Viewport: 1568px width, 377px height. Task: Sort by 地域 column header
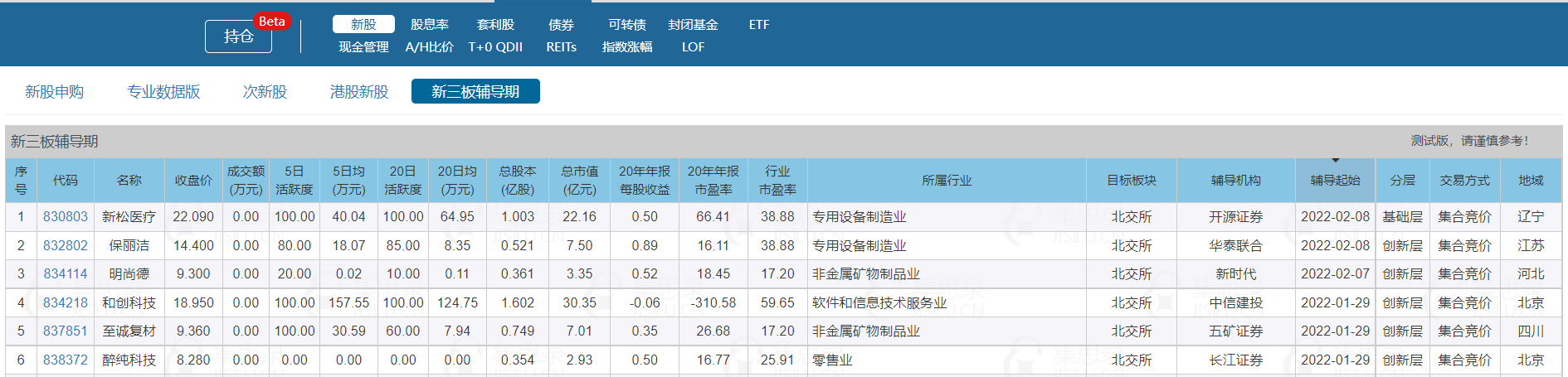(1531, 181)
